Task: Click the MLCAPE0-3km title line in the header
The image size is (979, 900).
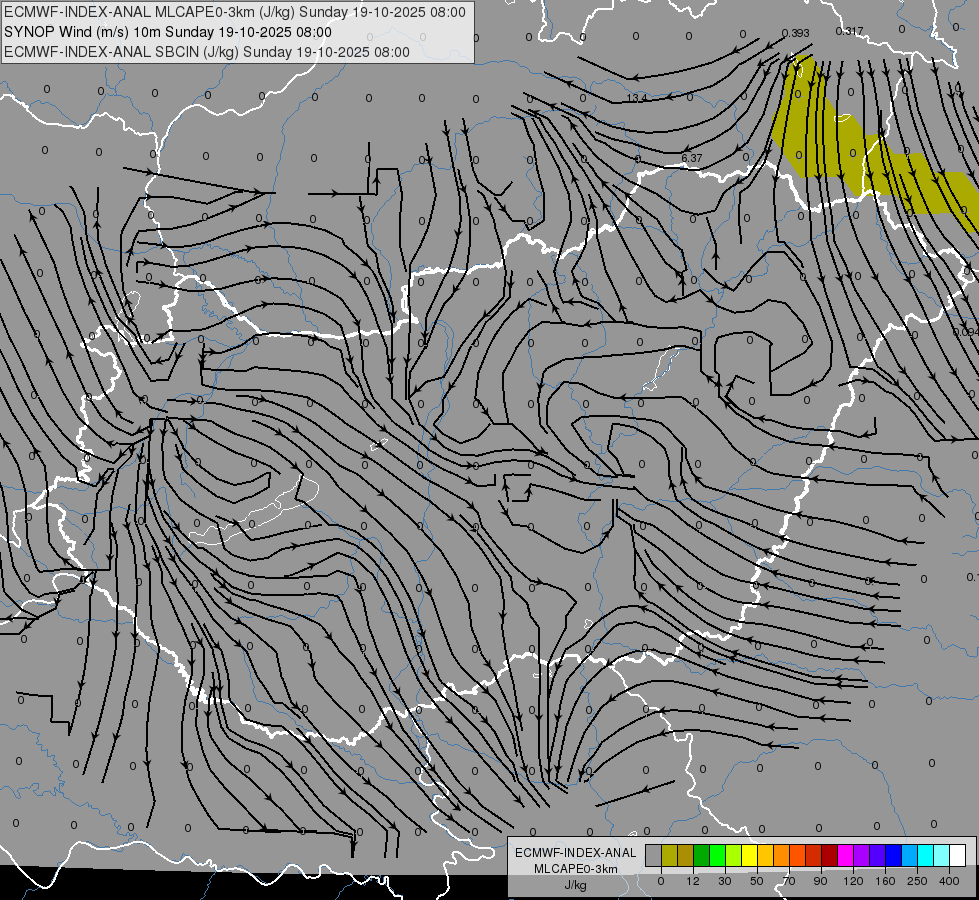Action: click(235, 12)
